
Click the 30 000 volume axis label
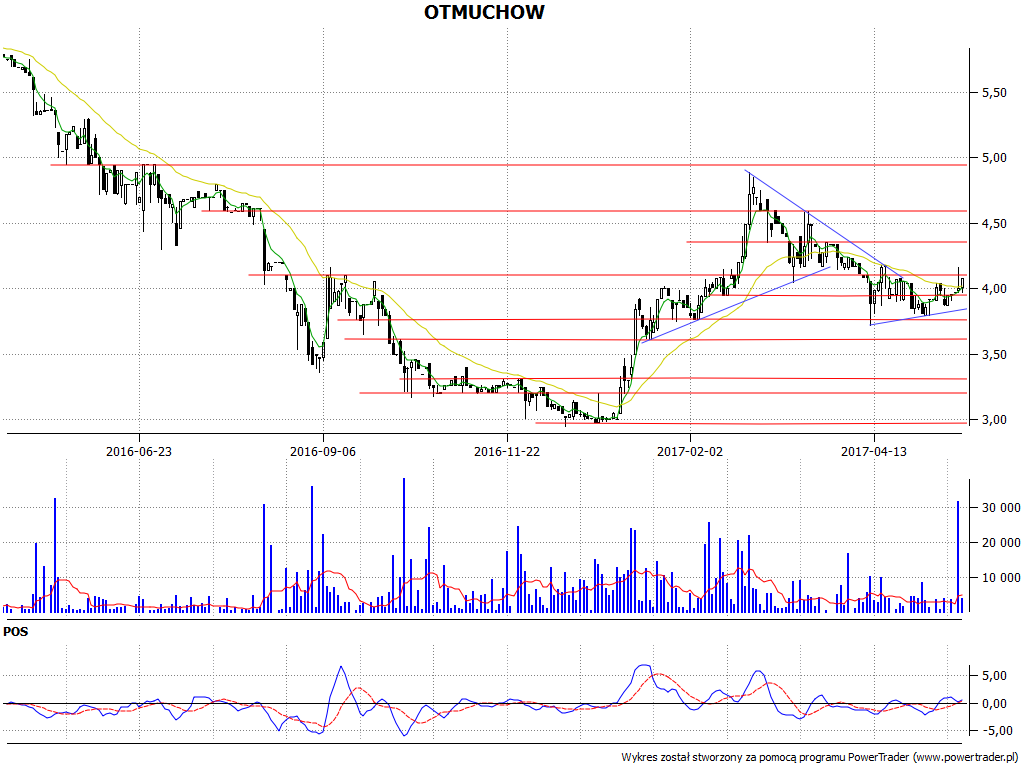[1000, 507]
